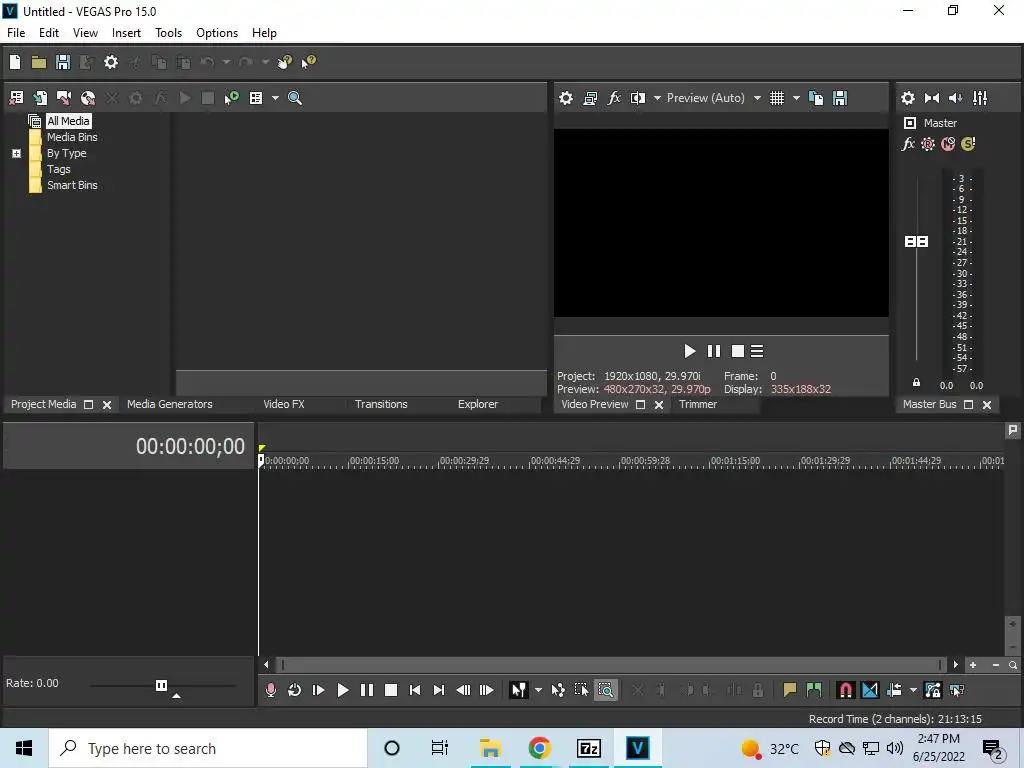1024x768 pixels.
Task: Expand the By Type tree node
Action: pos(16,153)
